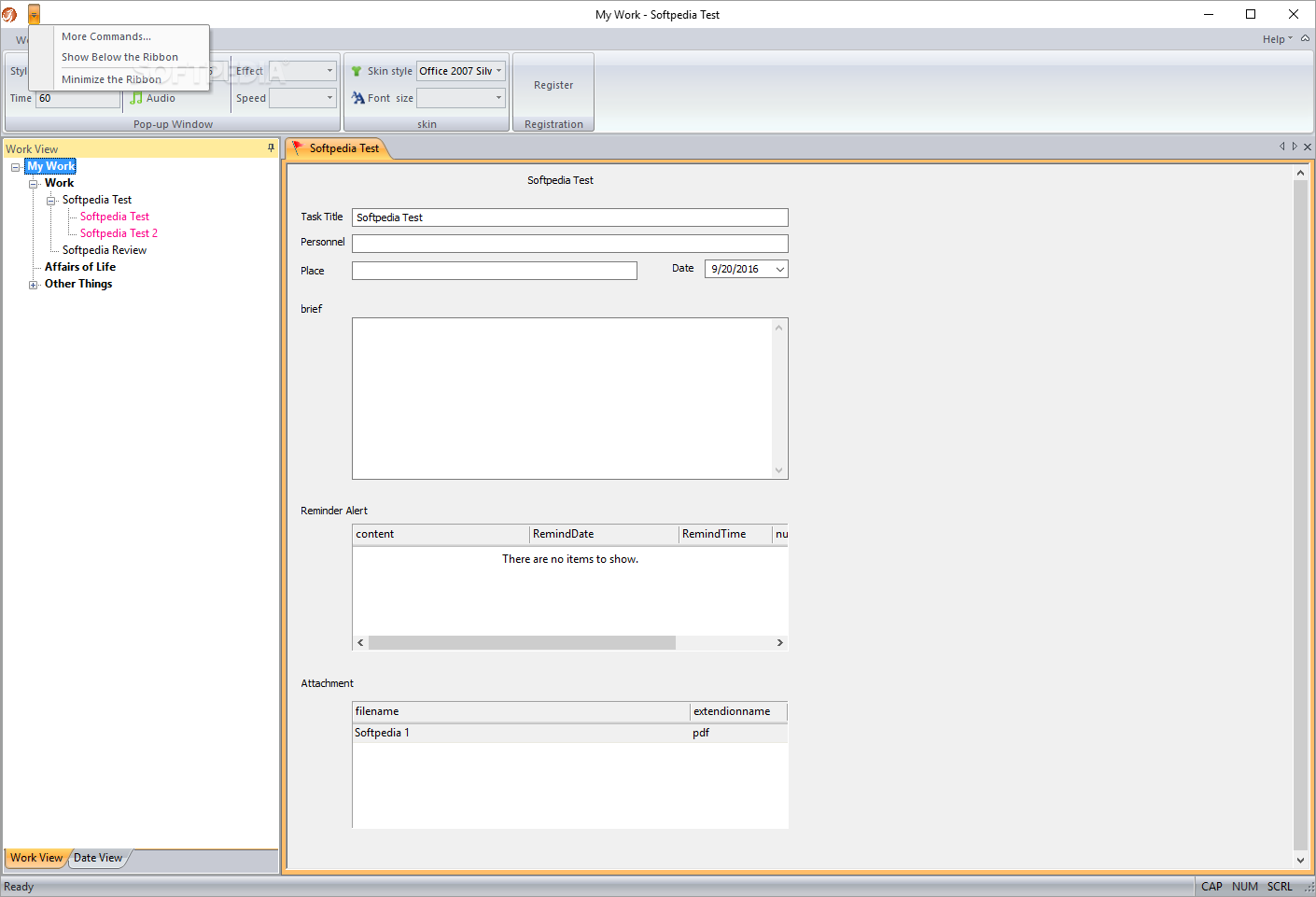
Task: Click the main pane vertical scrollbar thumb
Action: pos(1300,516)
